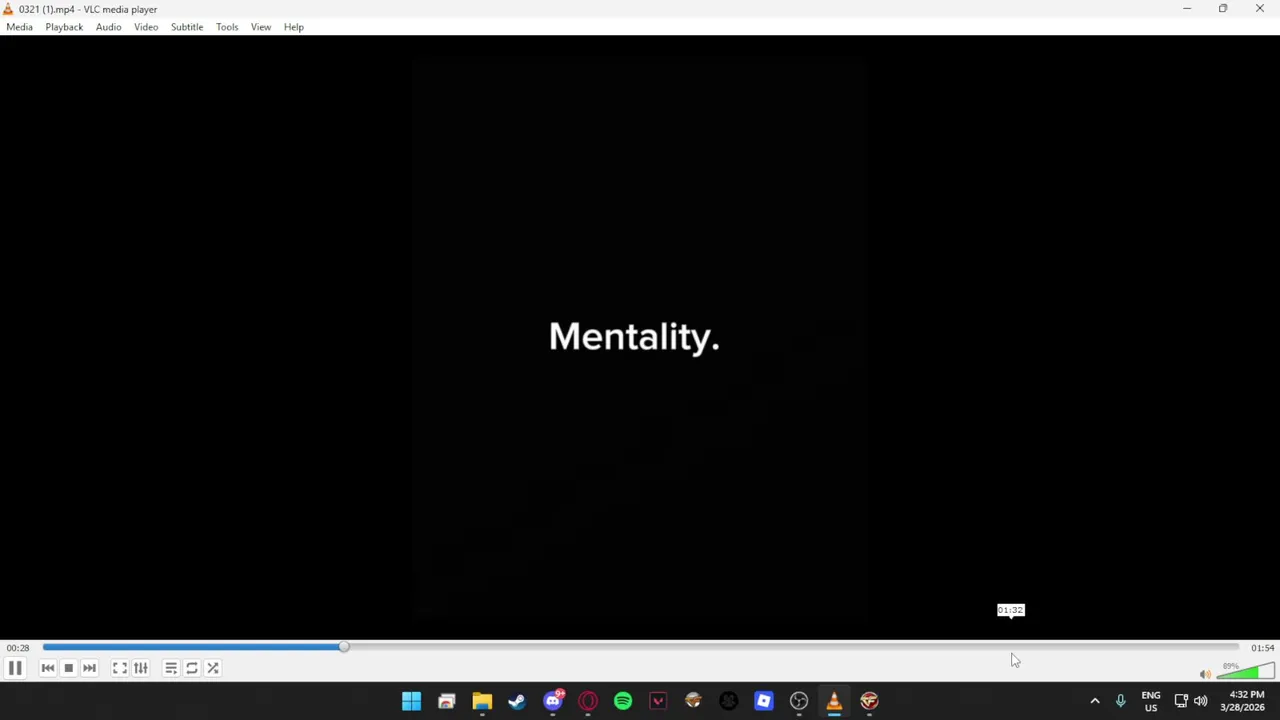Click the VLC cone taskbar icon
Image resolution: width=1280 pixels, height=720 pixels.
834,701
